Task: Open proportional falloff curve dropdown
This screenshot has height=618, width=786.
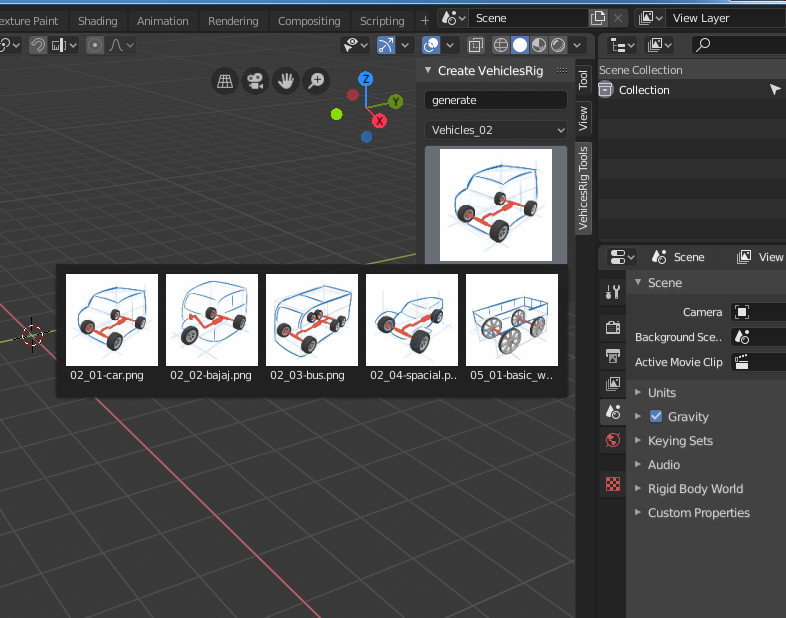Action: [x=121, y=45]
